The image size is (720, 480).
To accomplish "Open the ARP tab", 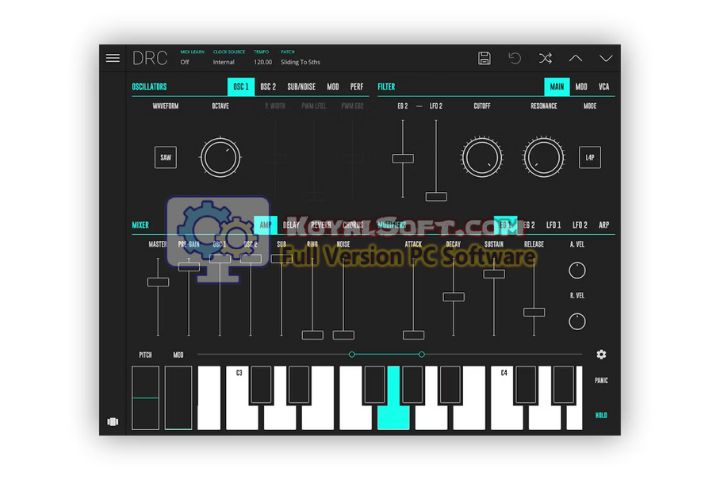I will coord(604,225).
